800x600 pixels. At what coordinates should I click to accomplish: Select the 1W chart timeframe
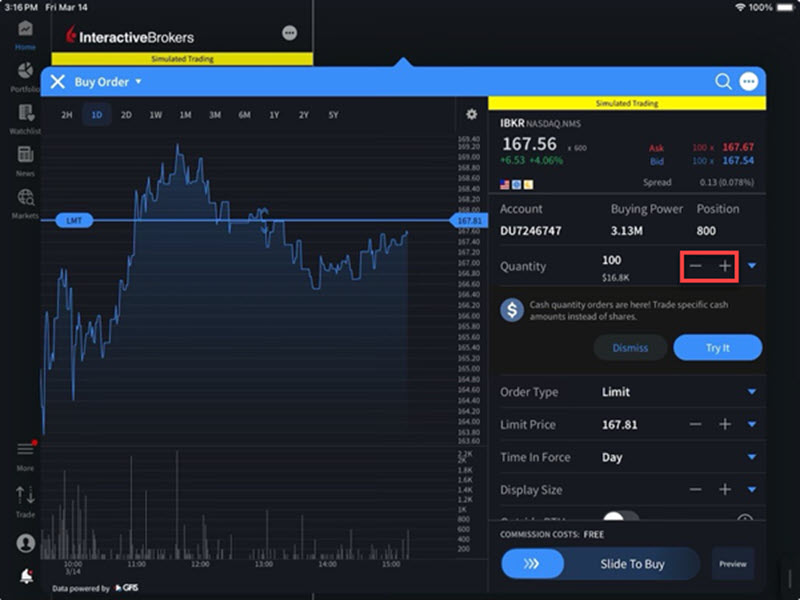click(156, 115)
